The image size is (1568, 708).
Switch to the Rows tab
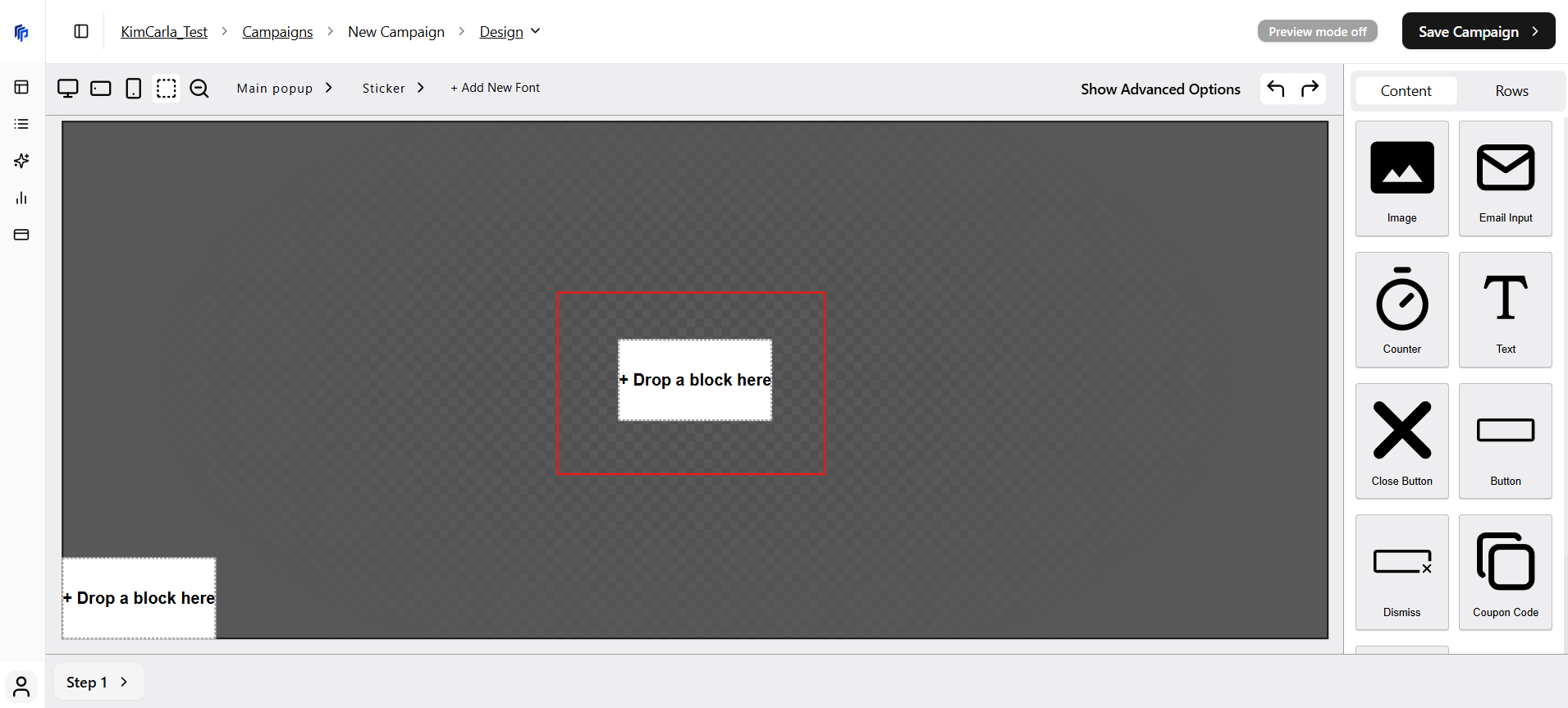point(1511,90)
